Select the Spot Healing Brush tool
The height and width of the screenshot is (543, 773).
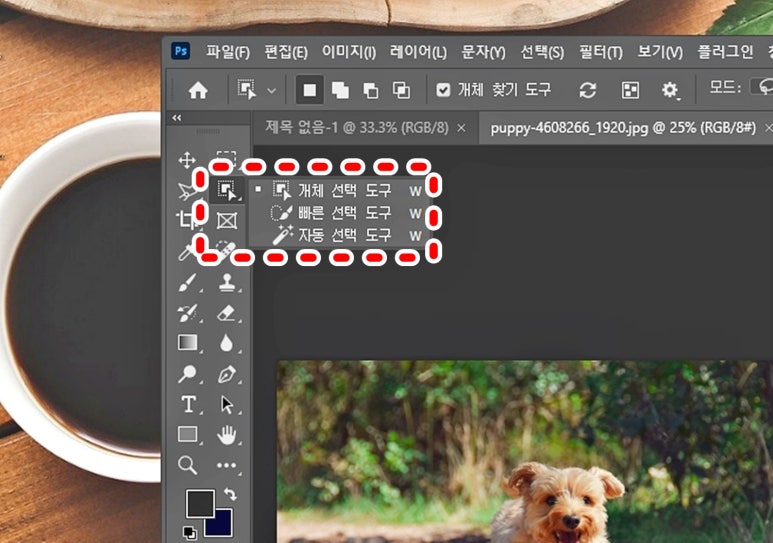pyautogui.click(x=225, y=251)
